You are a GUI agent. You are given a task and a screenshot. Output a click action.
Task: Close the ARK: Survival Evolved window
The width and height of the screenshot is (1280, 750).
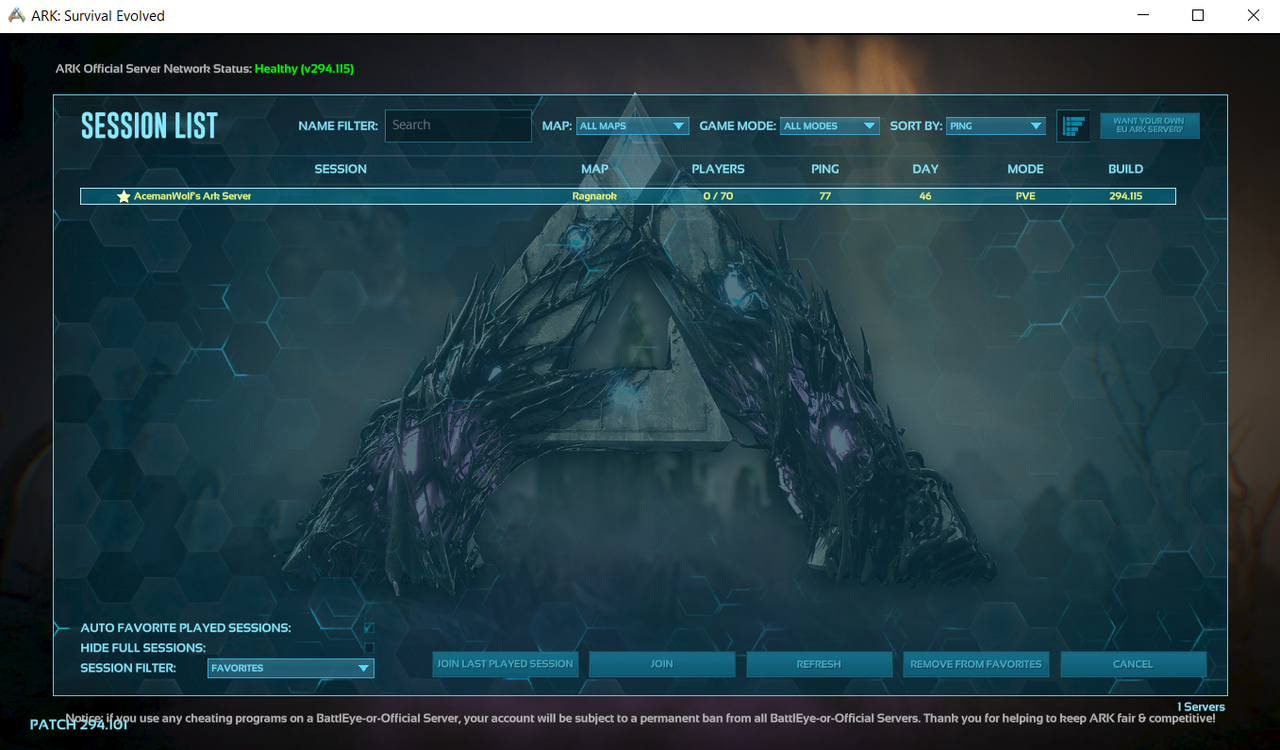tap(1253, 16)
